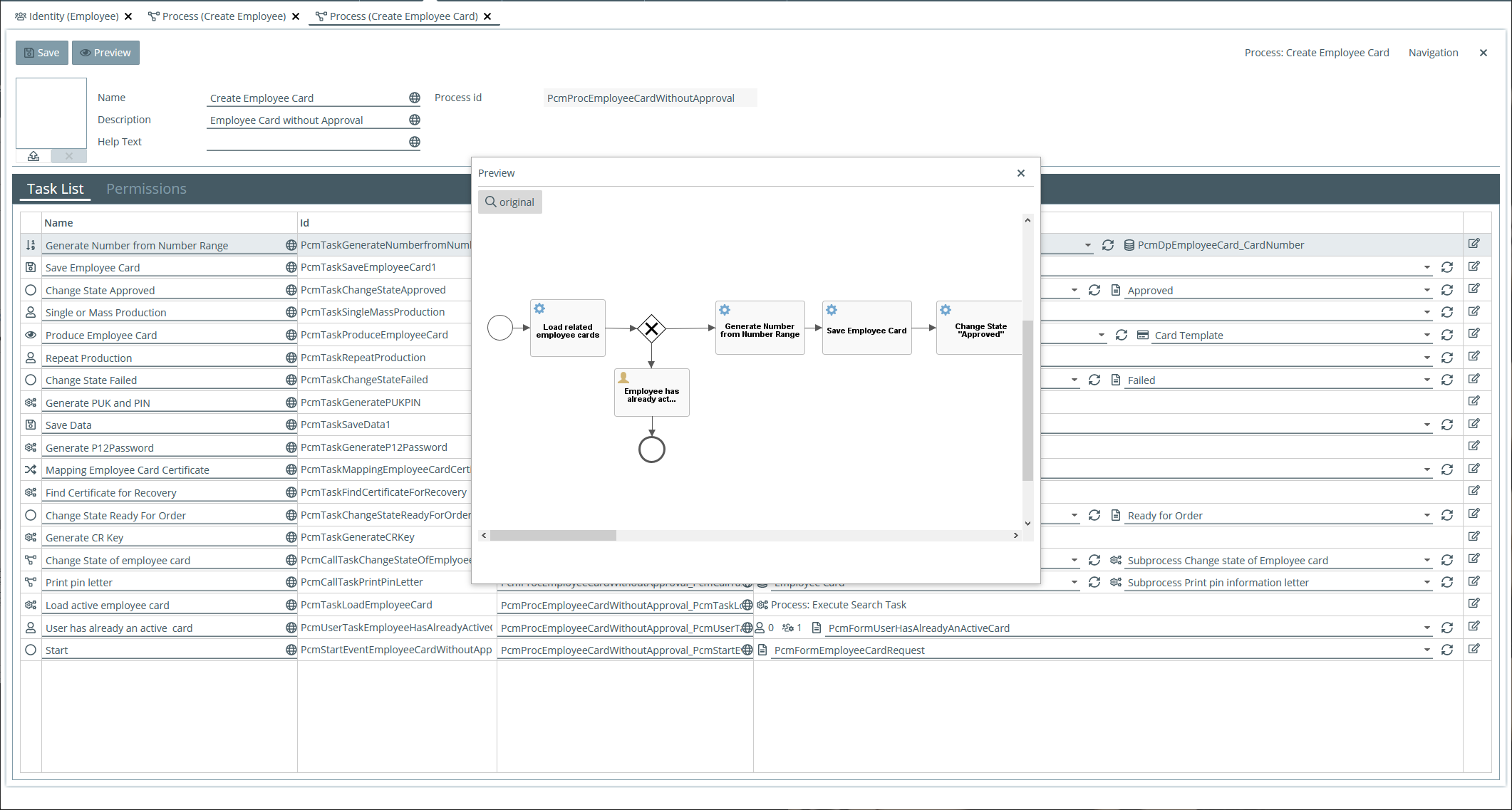Open the dropdown beside the Failed state
Viewport: 1512px width, 810px height.
1427,380
